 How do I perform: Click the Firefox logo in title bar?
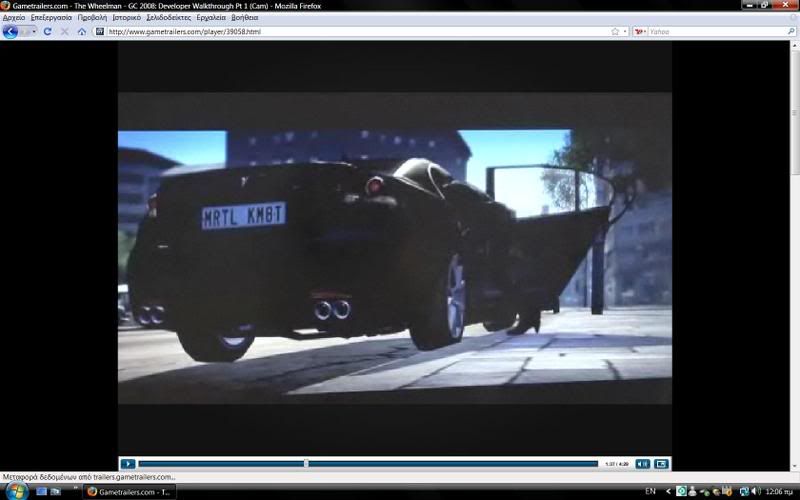tap(6, 6)
